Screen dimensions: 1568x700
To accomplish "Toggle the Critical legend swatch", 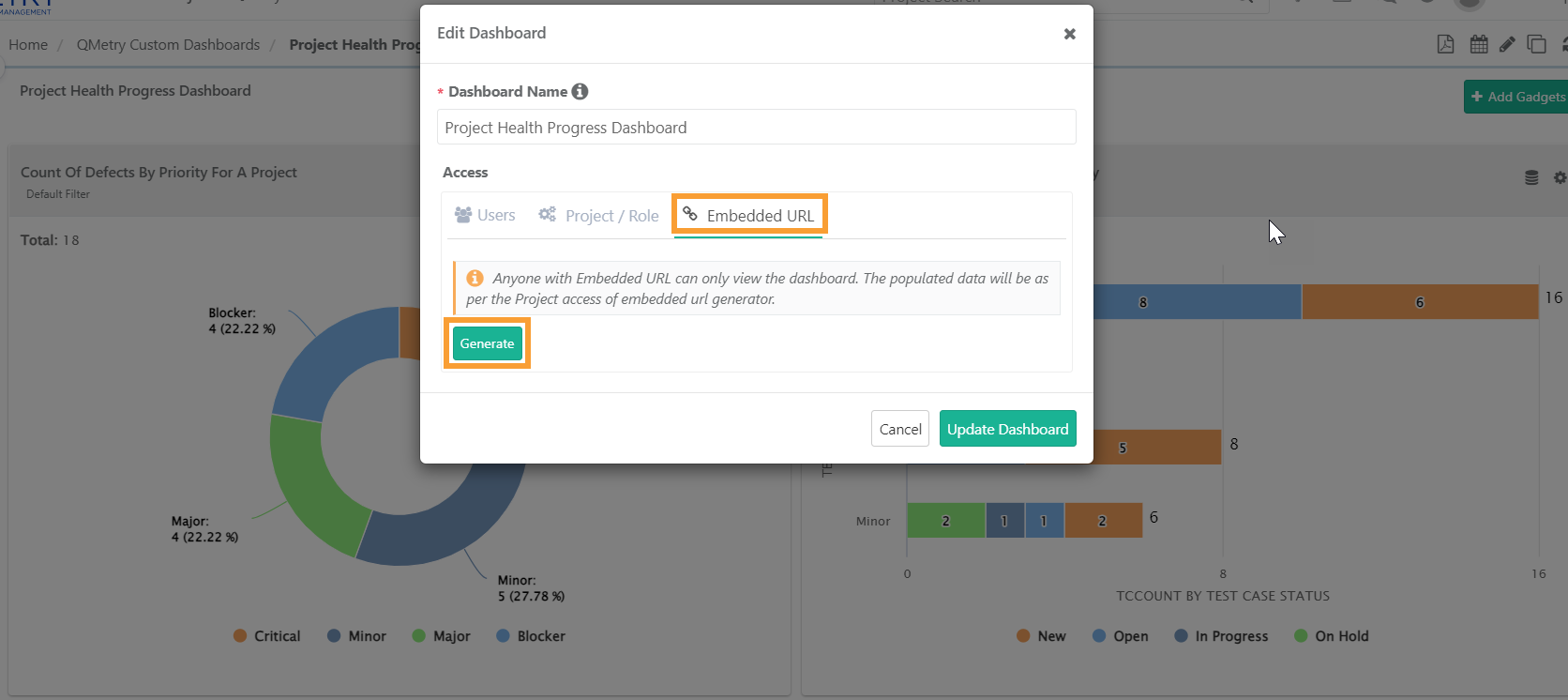I will (x=241, y=636).
